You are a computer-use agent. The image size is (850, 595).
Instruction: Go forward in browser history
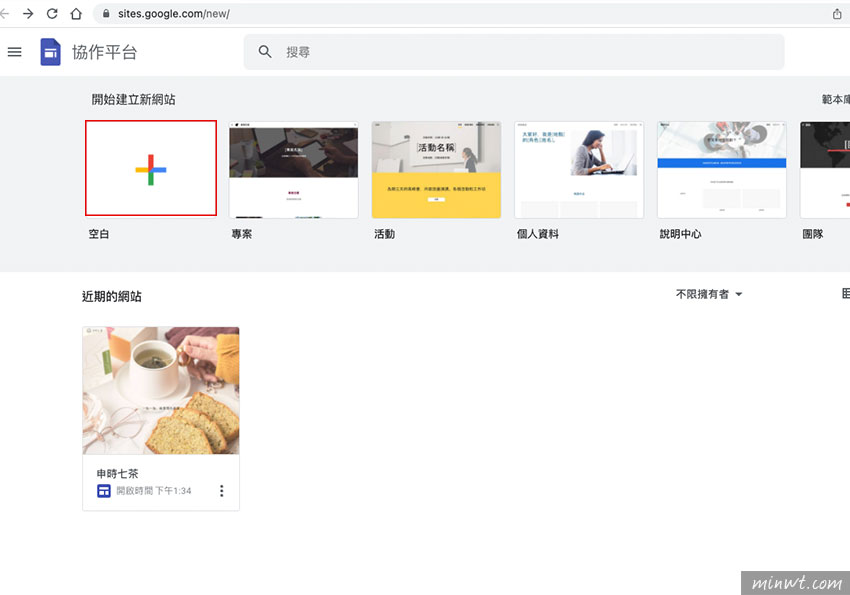tap(28, 14)
